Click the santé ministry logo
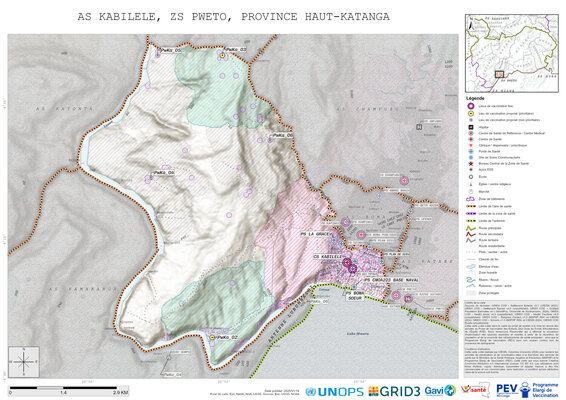 475,391
